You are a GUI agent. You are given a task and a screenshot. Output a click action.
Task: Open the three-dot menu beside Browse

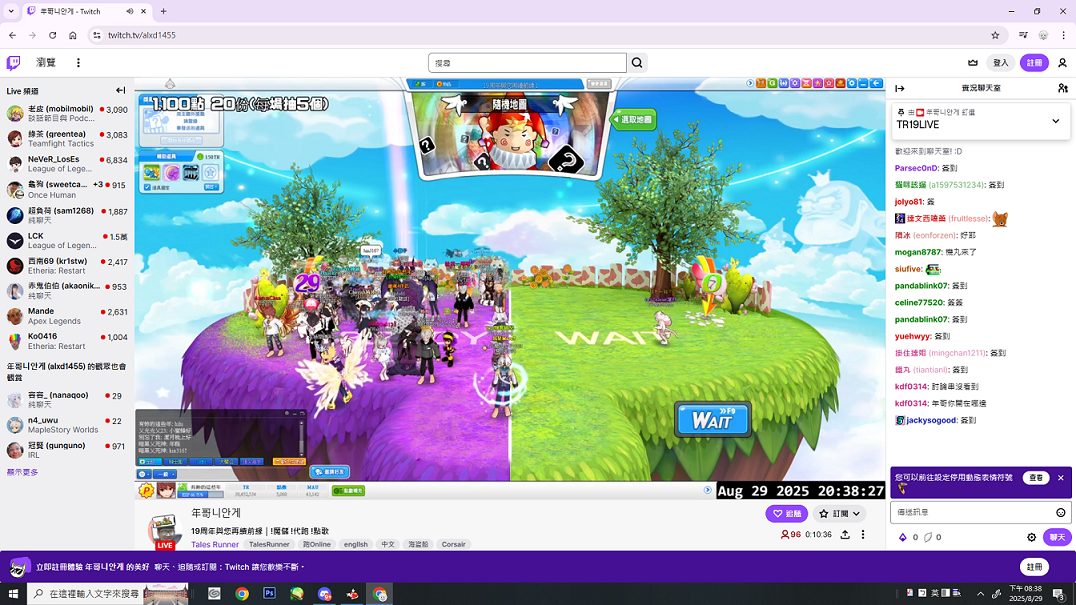(x=78, y=63)
